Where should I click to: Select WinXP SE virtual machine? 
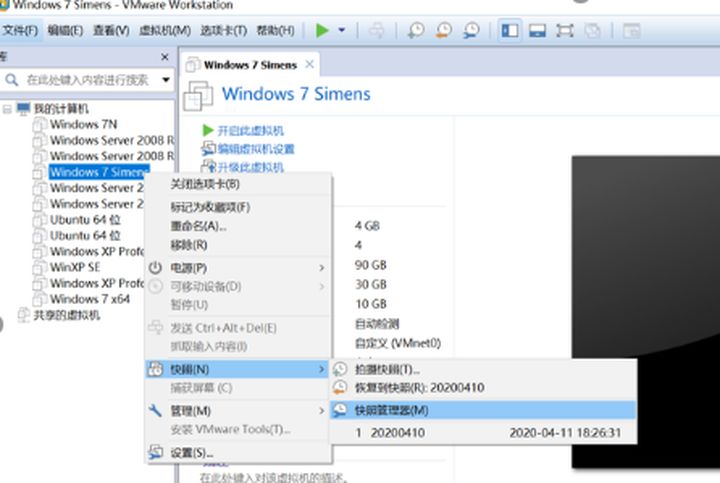coord(75,267)
